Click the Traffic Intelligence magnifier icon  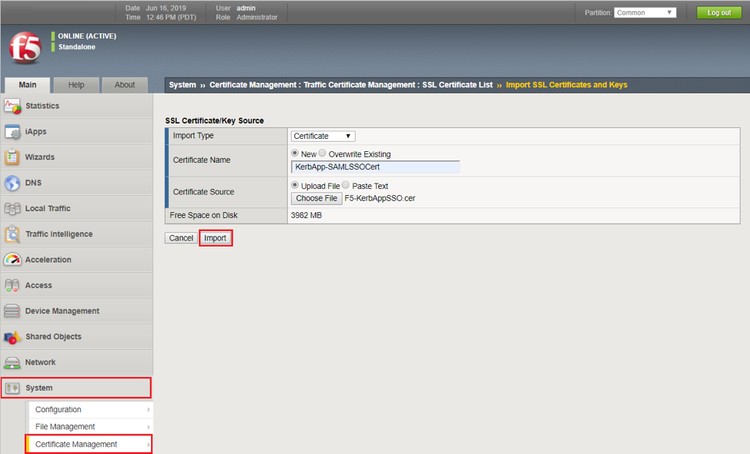coord(12,234)
